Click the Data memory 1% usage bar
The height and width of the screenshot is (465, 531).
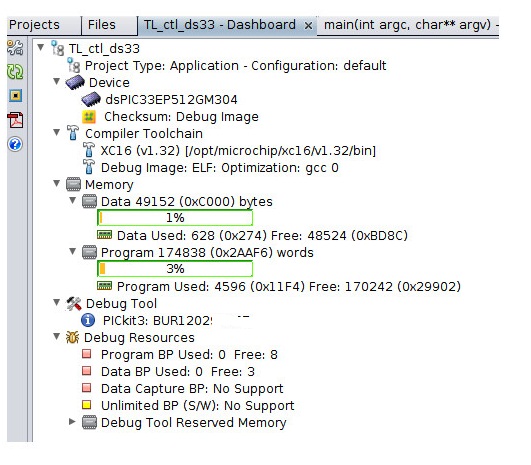(175, 218)
